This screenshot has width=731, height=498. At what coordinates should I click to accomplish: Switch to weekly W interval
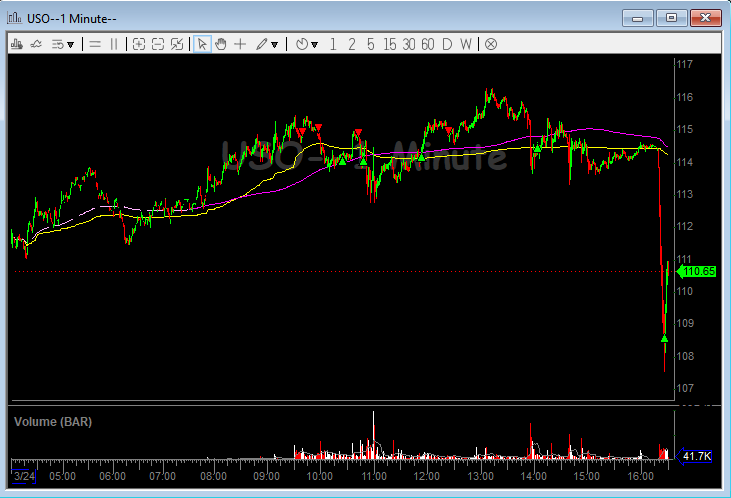[x=466, y=44]
